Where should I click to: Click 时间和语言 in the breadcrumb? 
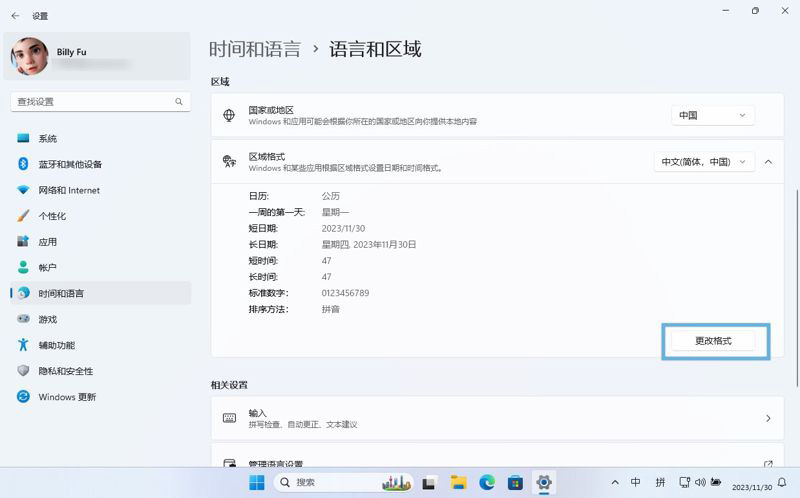click(x=254, y=49)
